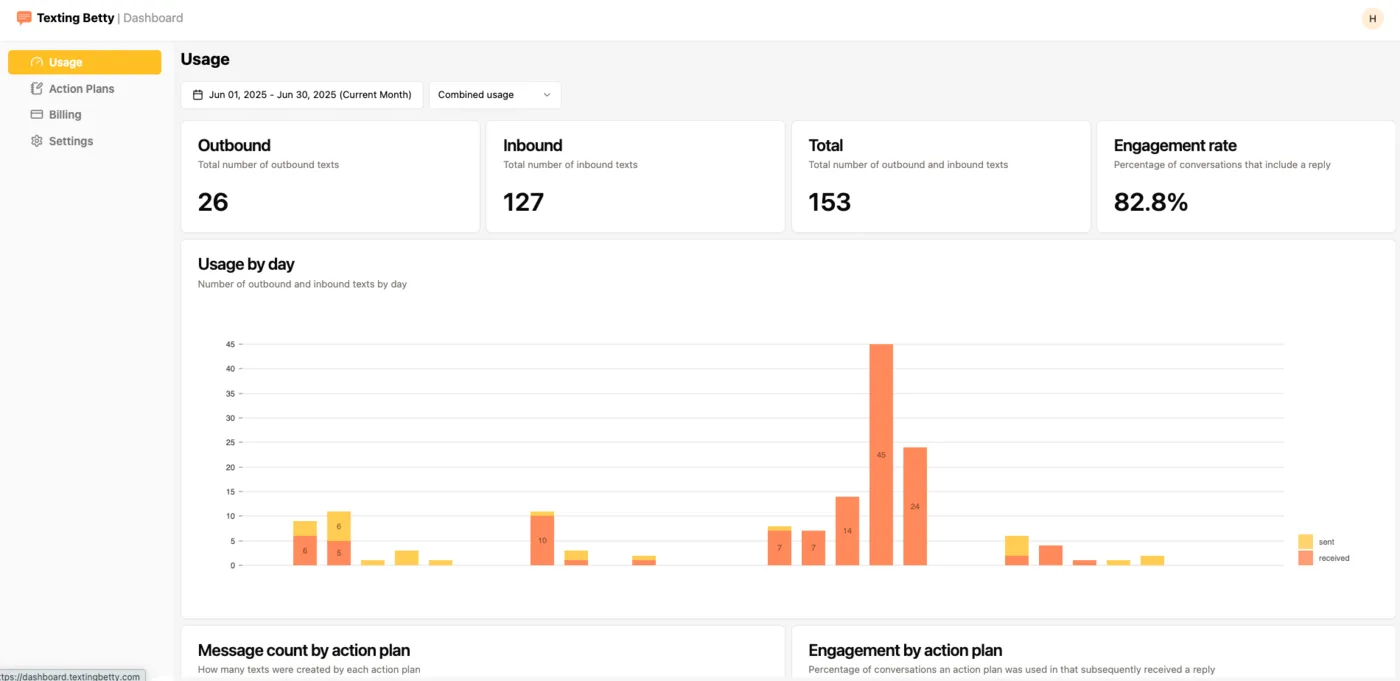1400x681 pixels.
Task: Click the bar labeled 24
Action: [x=915, y=506]
